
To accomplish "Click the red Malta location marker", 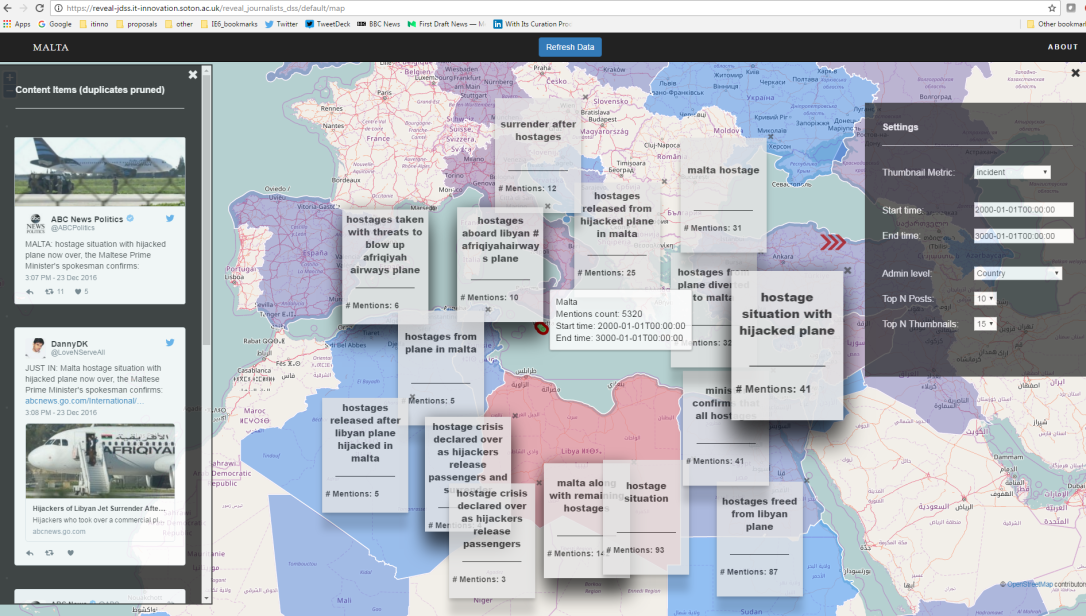I will 541,326.
